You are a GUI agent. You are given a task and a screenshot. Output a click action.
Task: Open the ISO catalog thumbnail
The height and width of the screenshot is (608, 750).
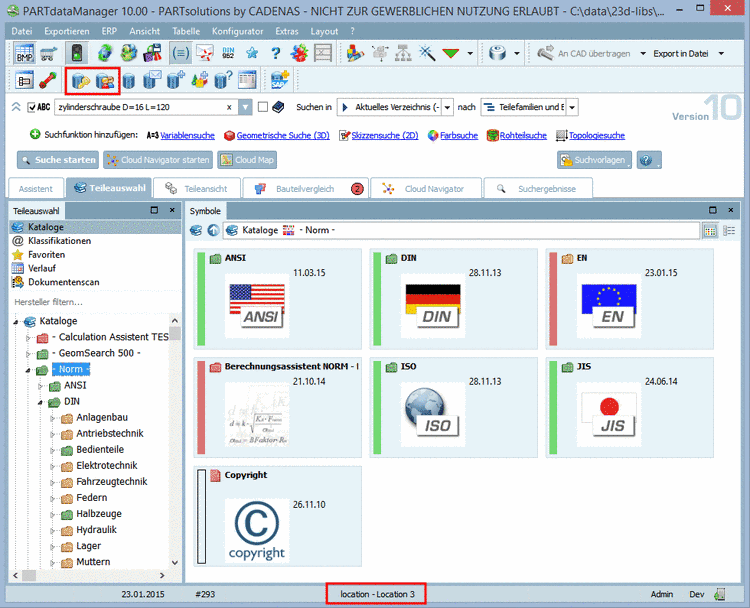(x=453, y=408)
